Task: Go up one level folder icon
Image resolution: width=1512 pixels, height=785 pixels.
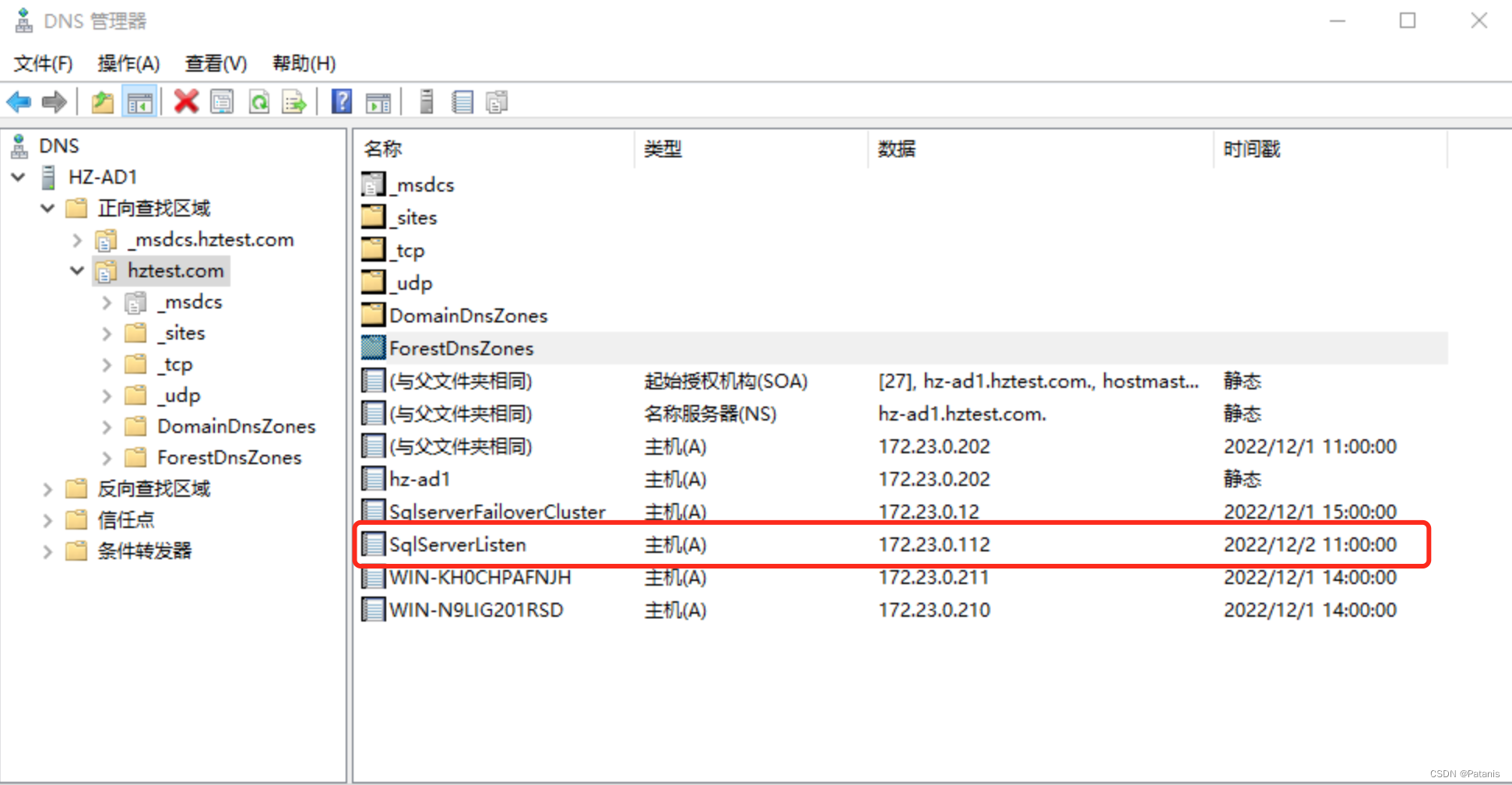Action: point(103,101)
